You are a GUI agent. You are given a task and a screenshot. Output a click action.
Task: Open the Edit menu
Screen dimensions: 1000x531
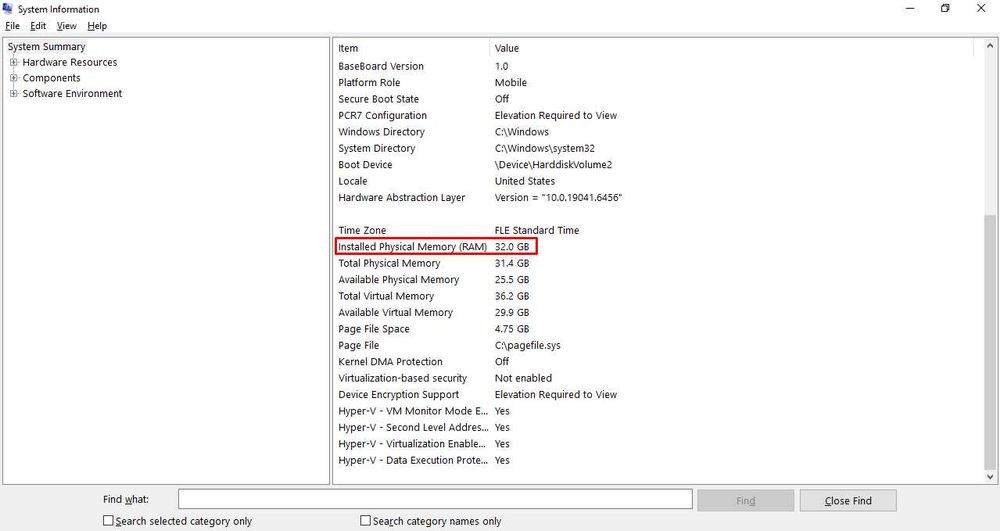point(38,26)
